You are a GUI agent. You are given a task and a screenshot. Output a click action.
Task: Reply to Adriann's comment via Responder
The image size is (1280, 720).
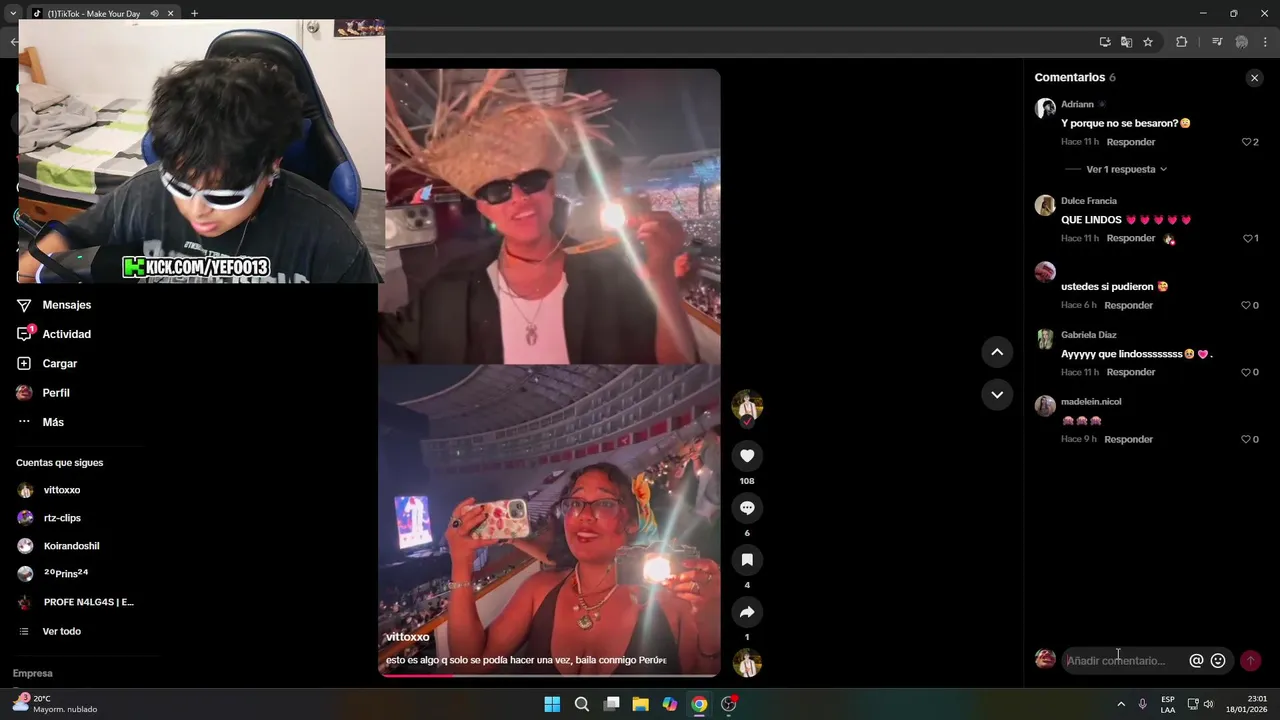click(x=1131, y=142)
